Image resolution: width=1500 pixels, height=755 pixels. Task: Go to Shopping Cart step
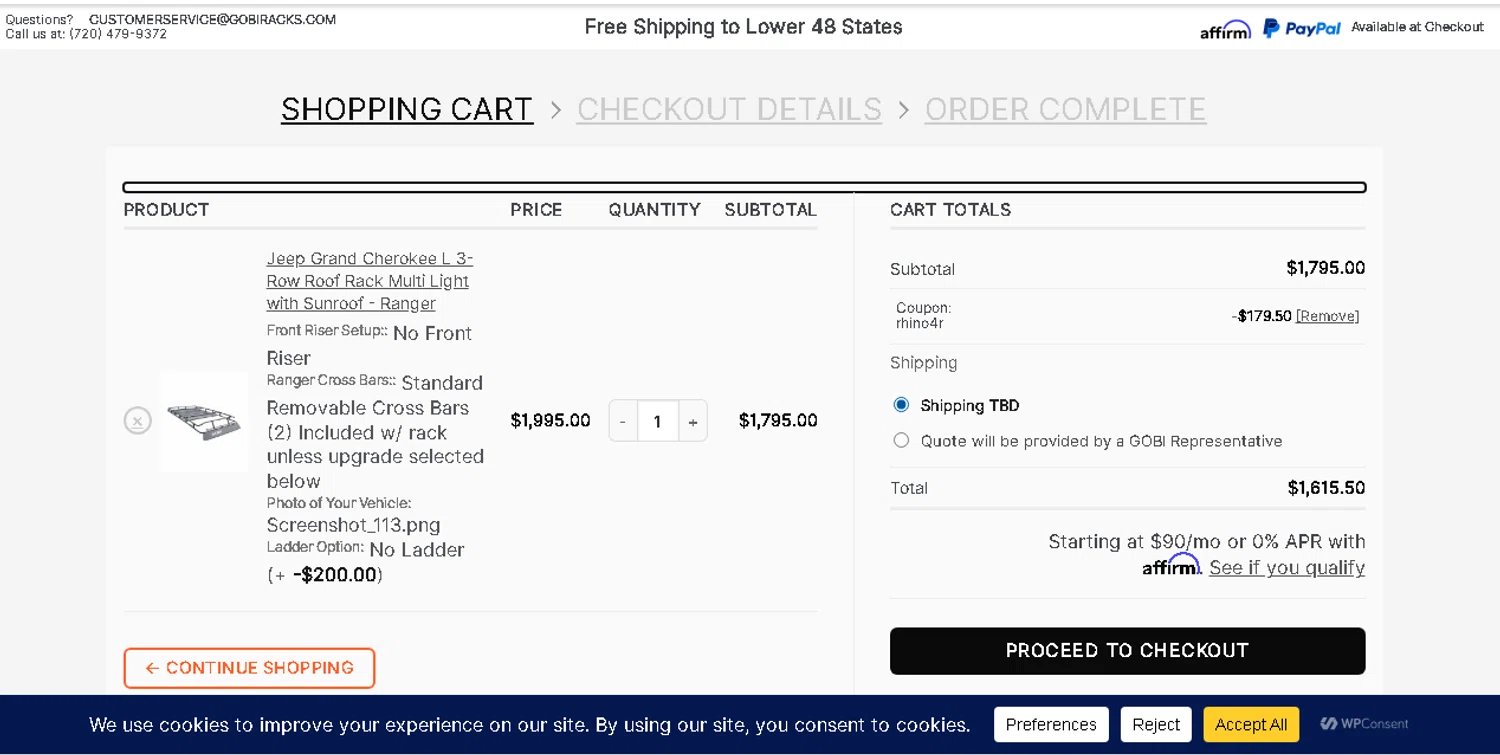pyautogui.click(x=407, y=109)
